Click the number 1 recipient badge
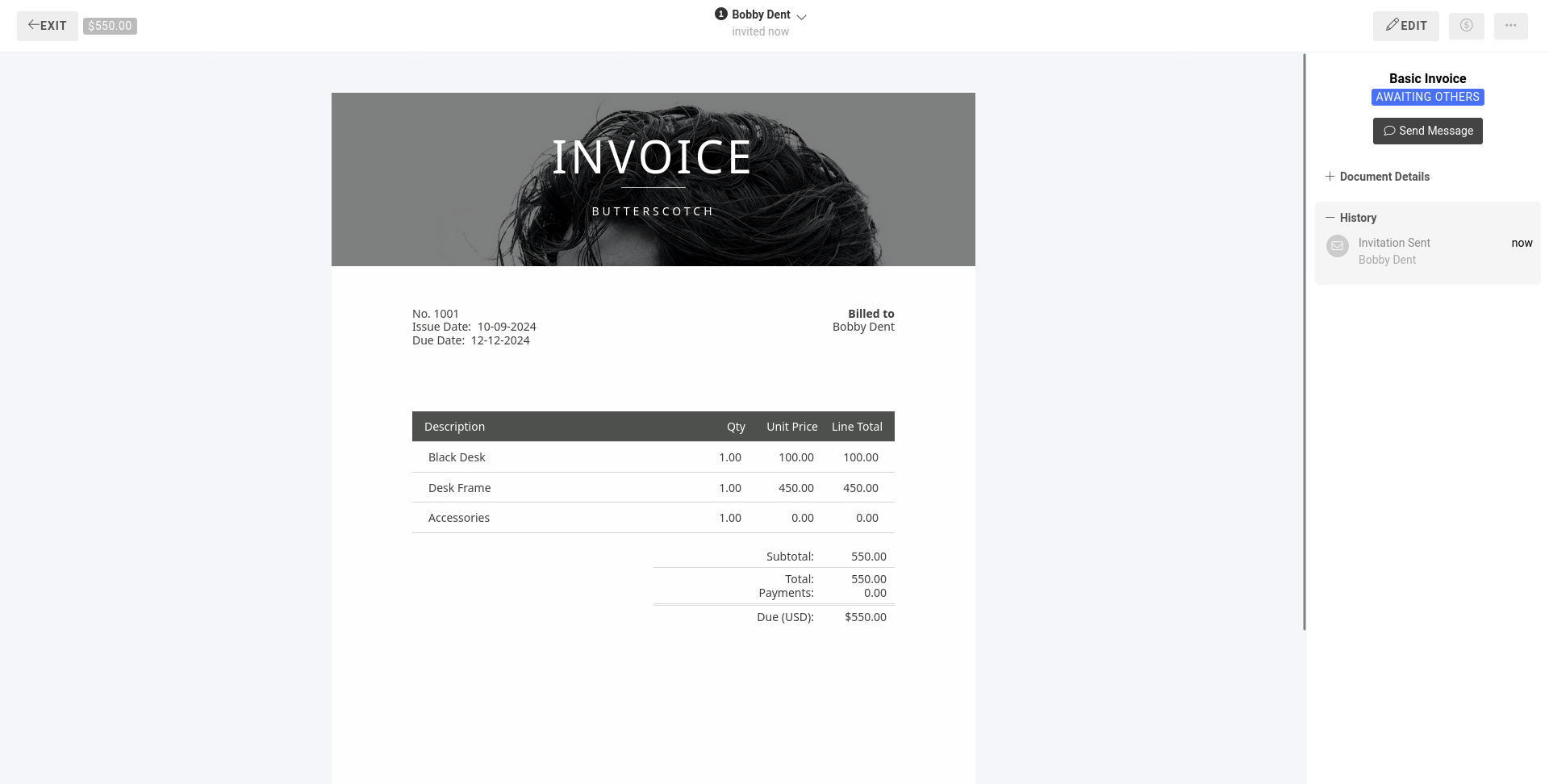The height and width of the screenshot is (784, 1549). point(720,15)
